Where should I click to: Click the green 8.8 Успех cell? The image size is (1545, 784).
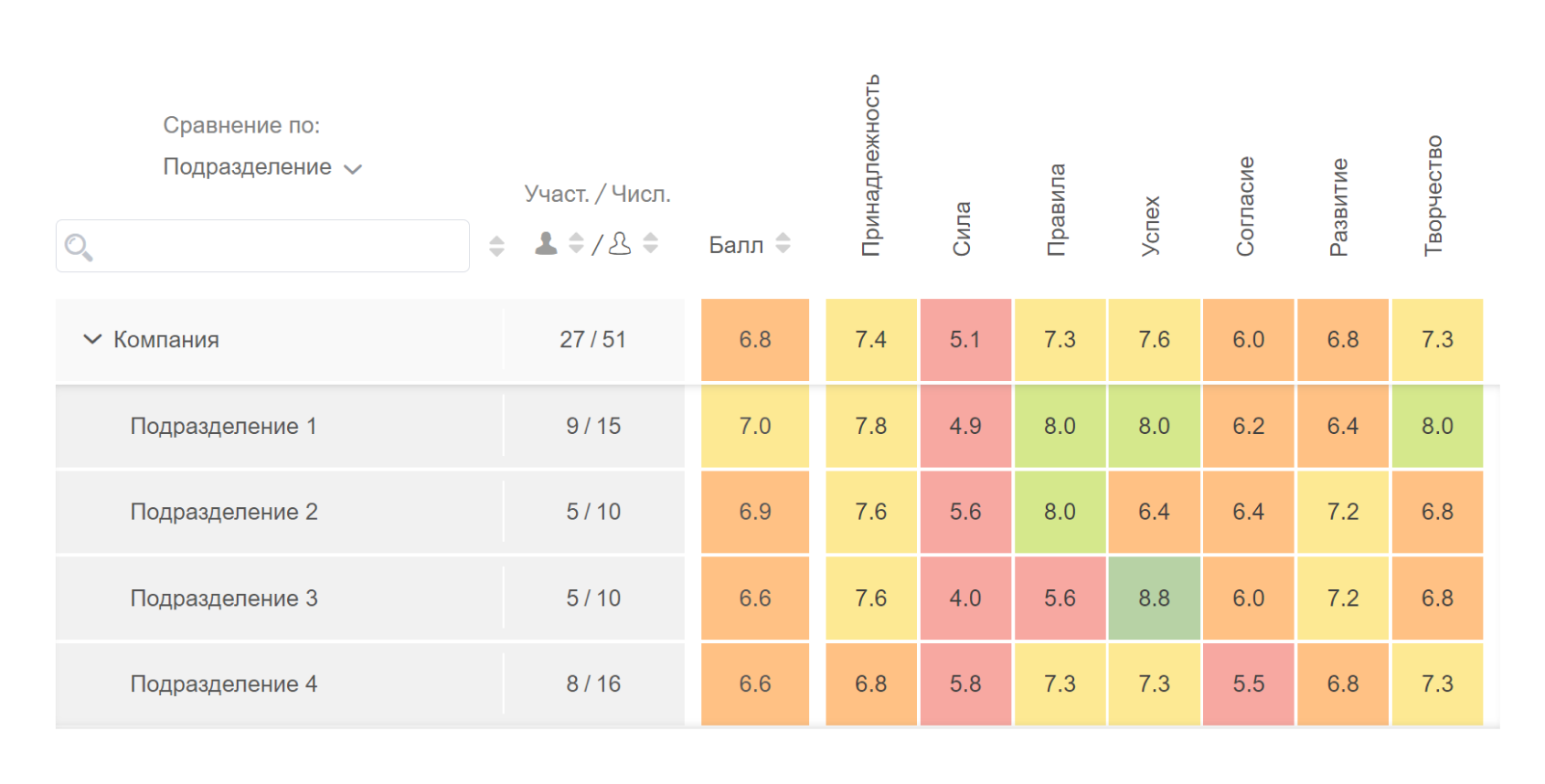pos(1154,598)
